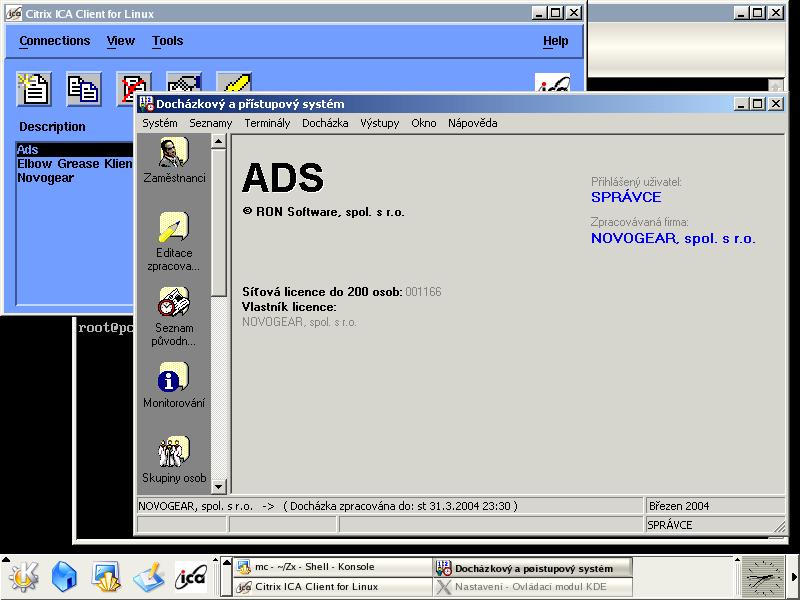Click the Description column header in Citrix

[x=53, y=127]
